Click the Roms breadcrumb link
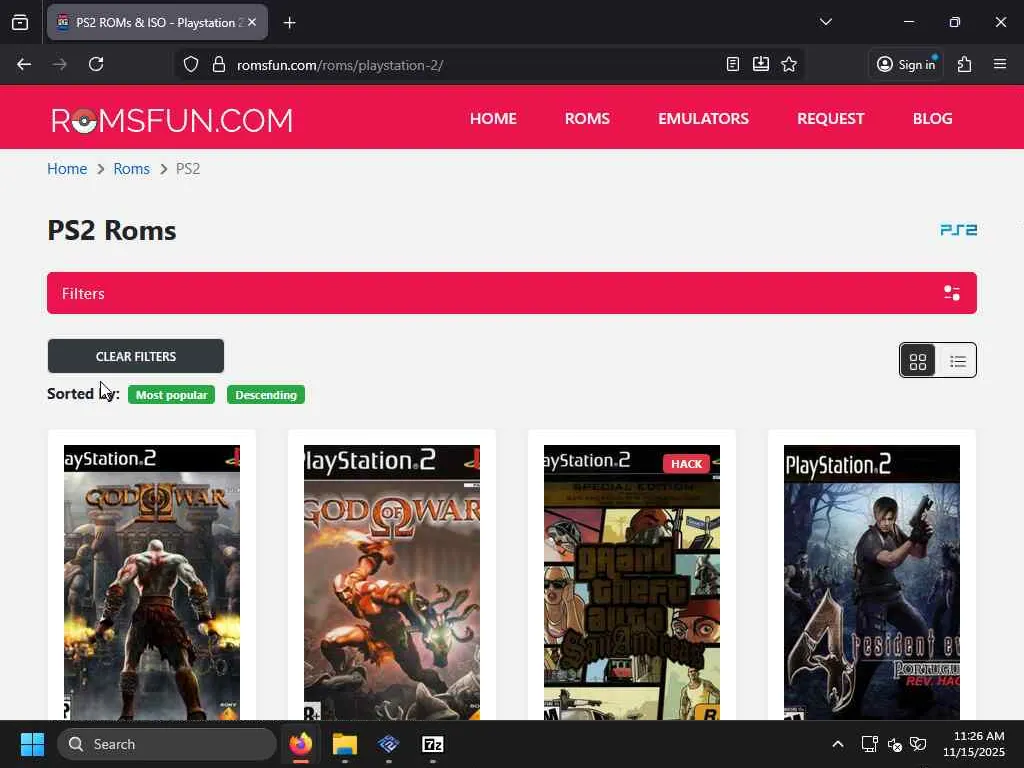The image size is (1024, 768). coord(131,168)
